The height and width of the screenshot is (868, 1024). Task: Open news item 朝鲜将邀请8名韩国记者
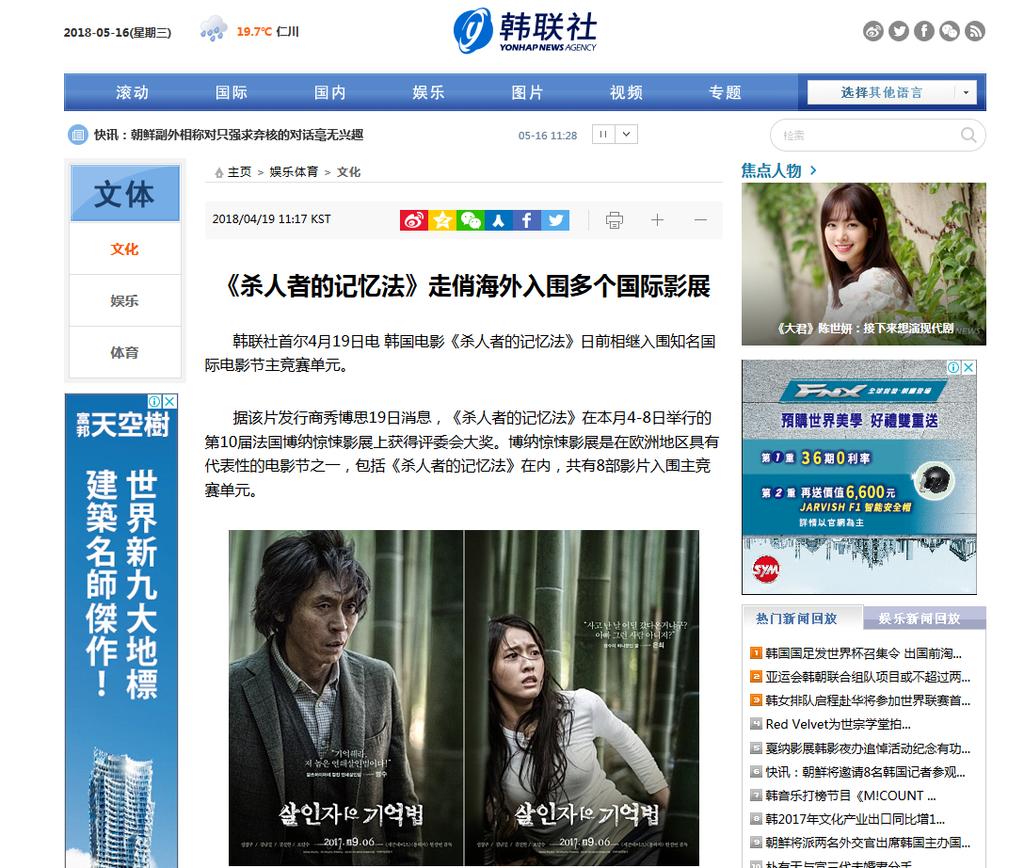coord(865,772)
